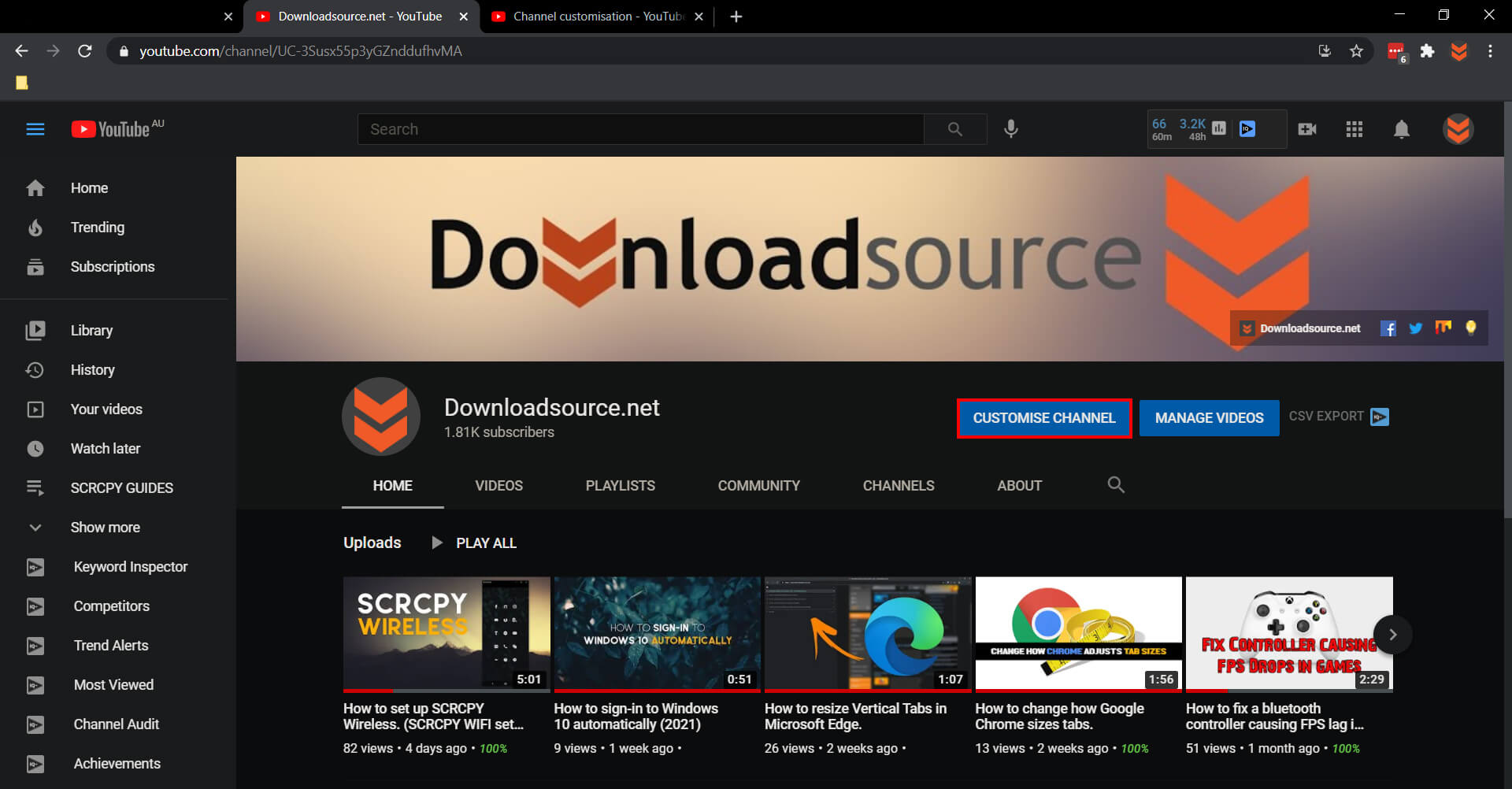Viewport: 1512px width, 789px height.
Task: Open Twitter link on channel banner
Action: click(x=1416, y=328)
